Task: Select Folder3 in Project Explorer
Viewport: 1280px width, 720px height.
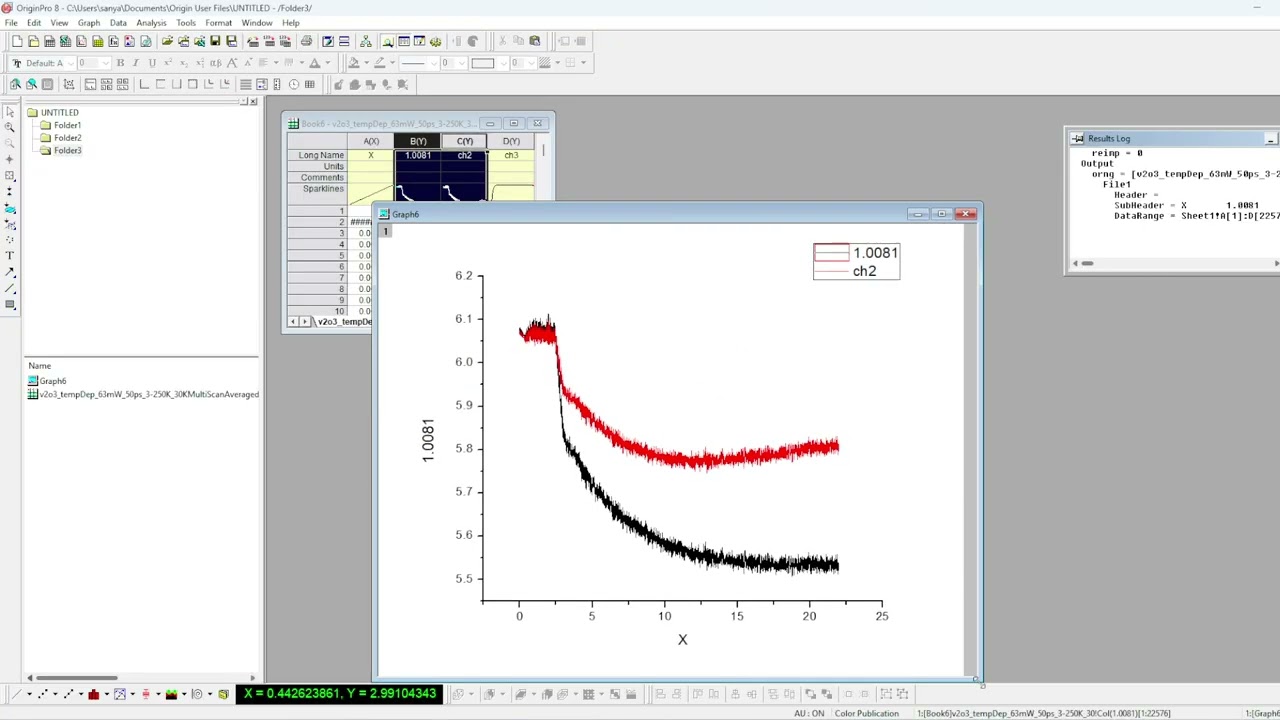Action: point(67,150)
